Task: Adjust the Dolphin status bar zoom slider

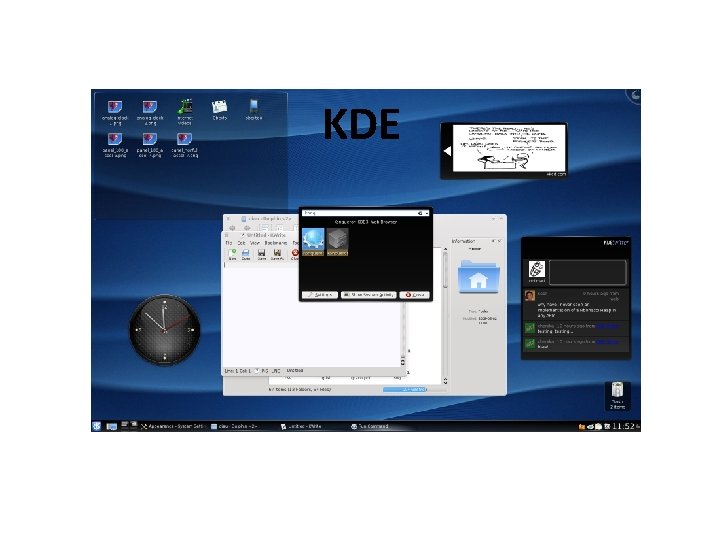Action: tap(414, 389)
